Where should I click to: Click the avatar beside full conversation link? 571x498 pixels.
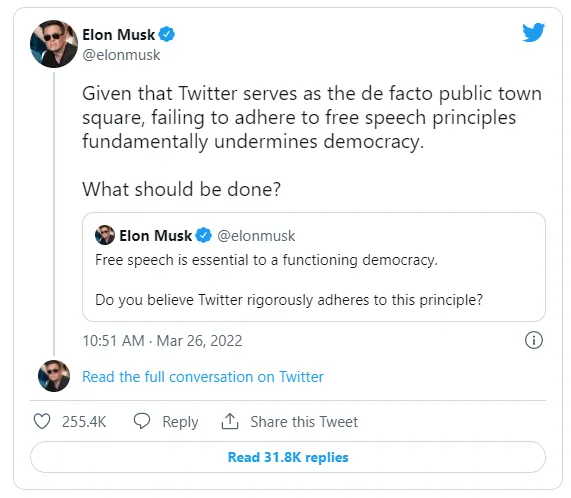point(54,376)
